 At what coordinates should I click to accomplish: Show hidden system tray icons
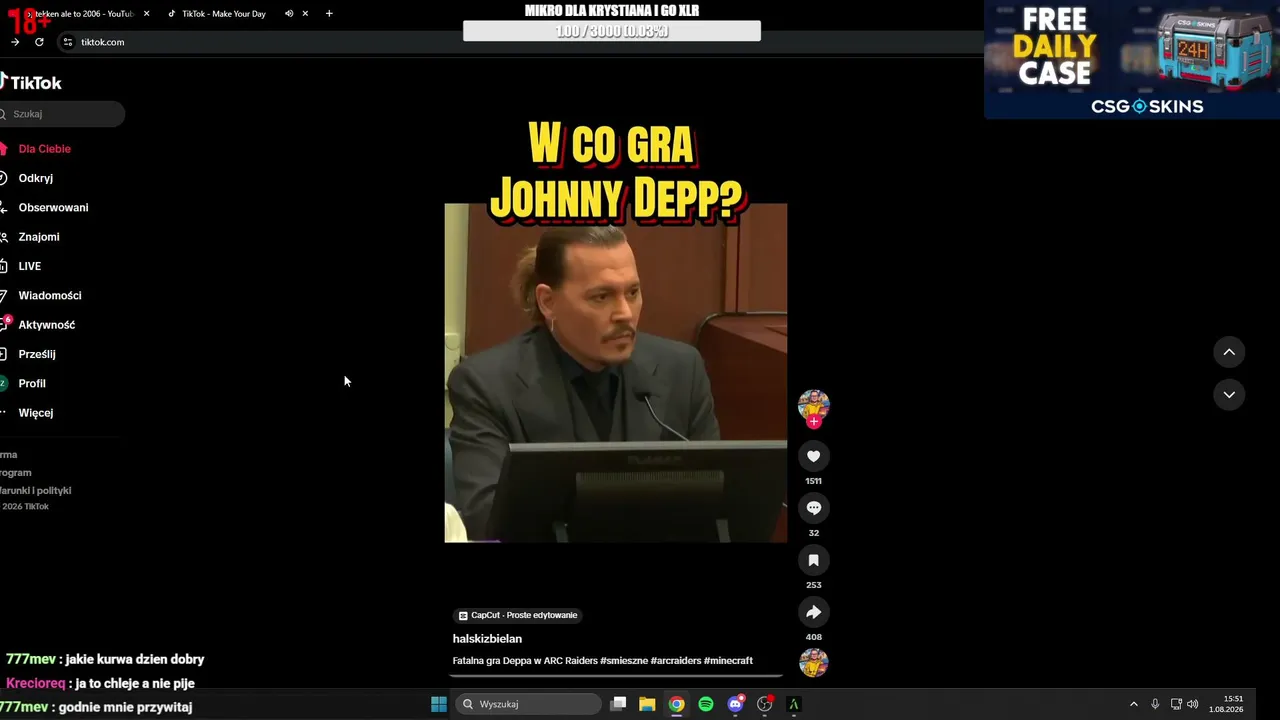[1133, 704]
